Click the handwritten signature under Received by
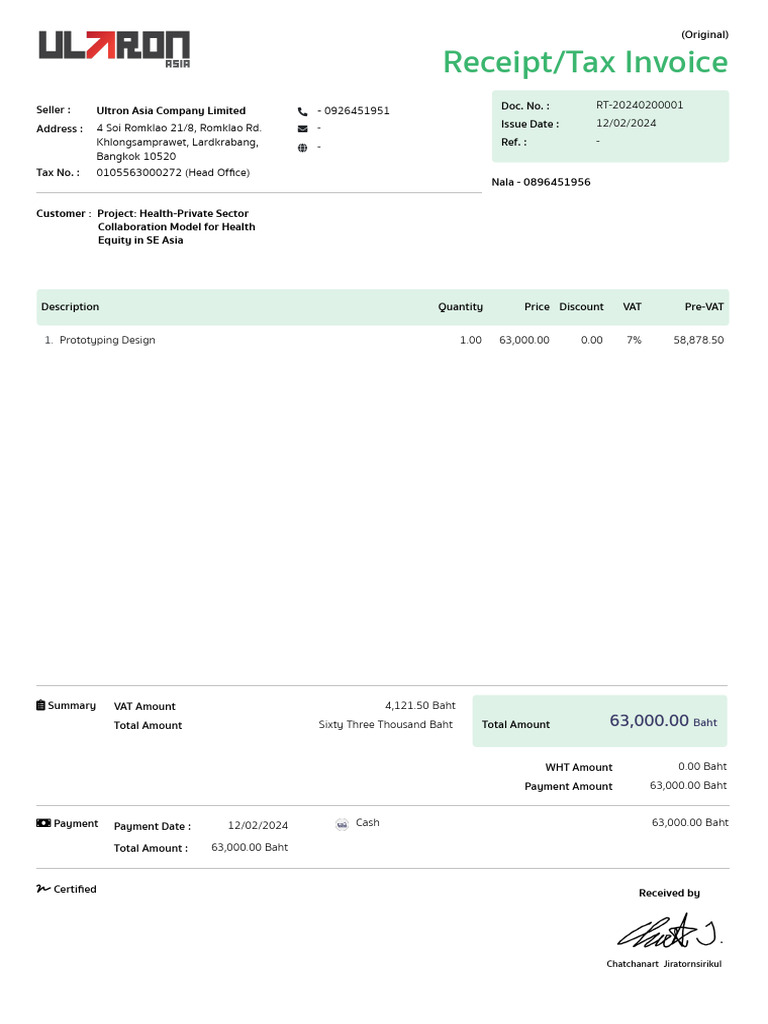Viewport: 768px width, 1024px height. (x=669, y=932)
